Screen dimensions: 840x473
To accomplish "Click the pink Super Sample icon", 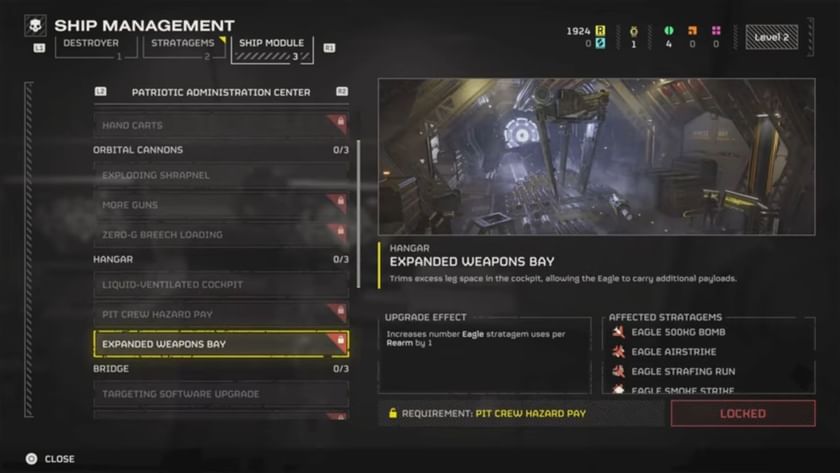I will click(x=716, y=31).
